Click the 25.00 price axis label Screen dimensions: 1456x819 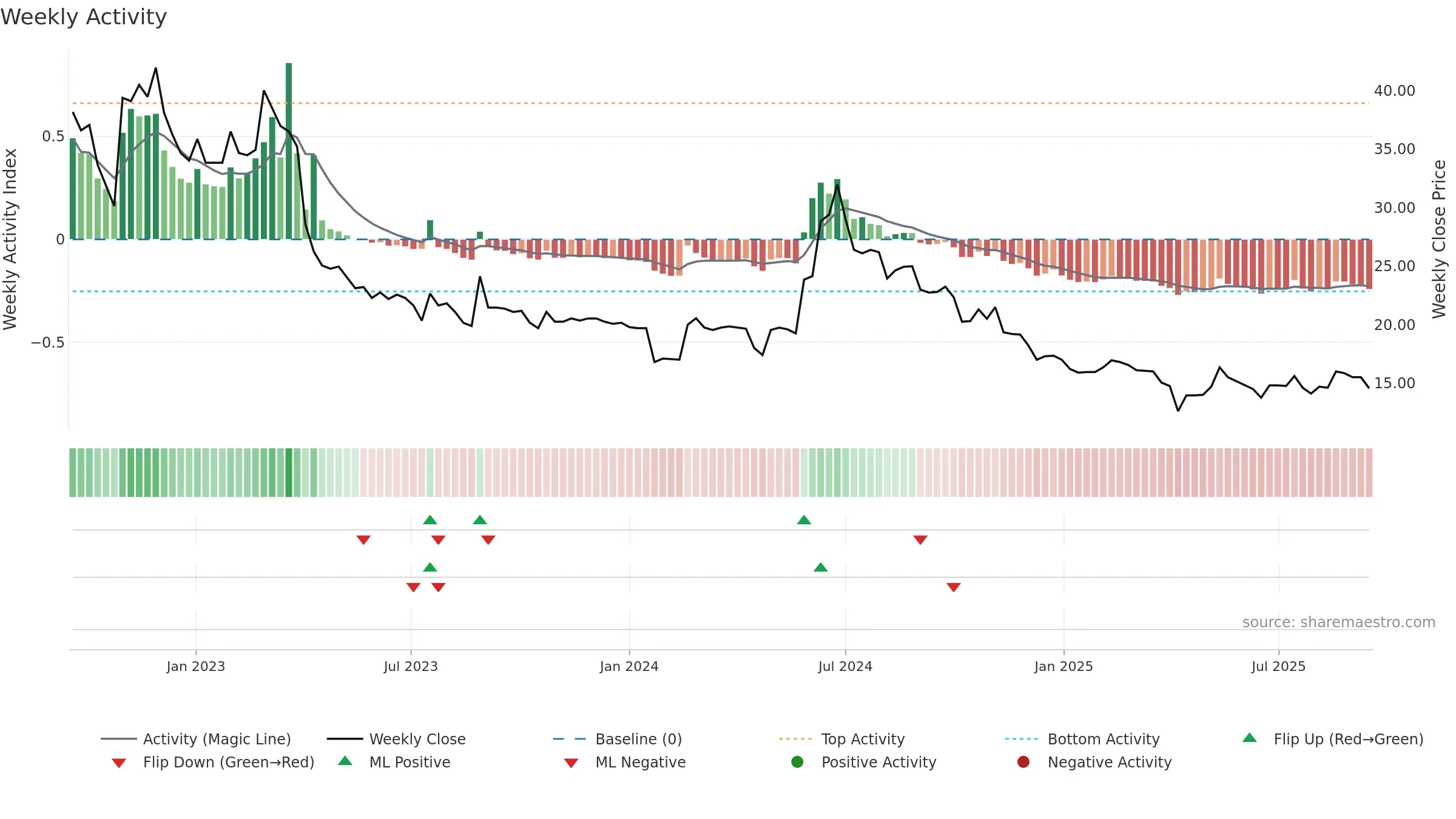1395,266
